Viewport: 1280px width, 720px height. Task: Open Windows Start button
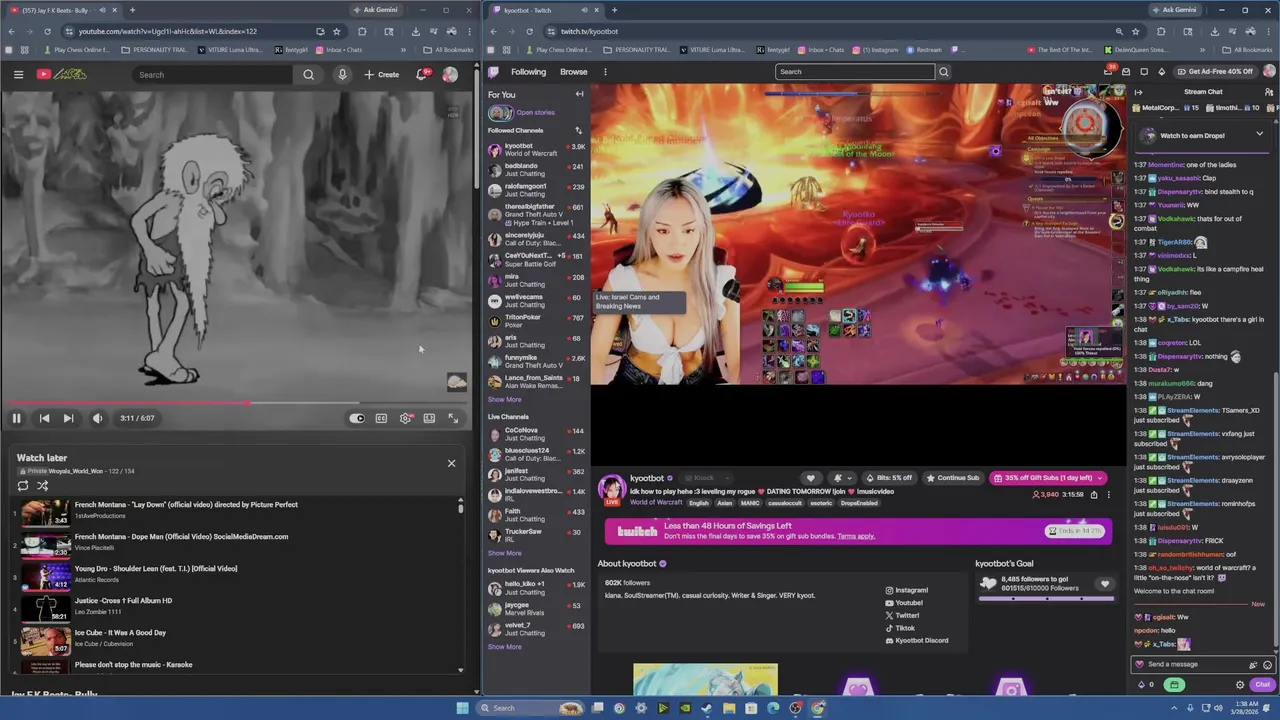[x=462, y=708]
